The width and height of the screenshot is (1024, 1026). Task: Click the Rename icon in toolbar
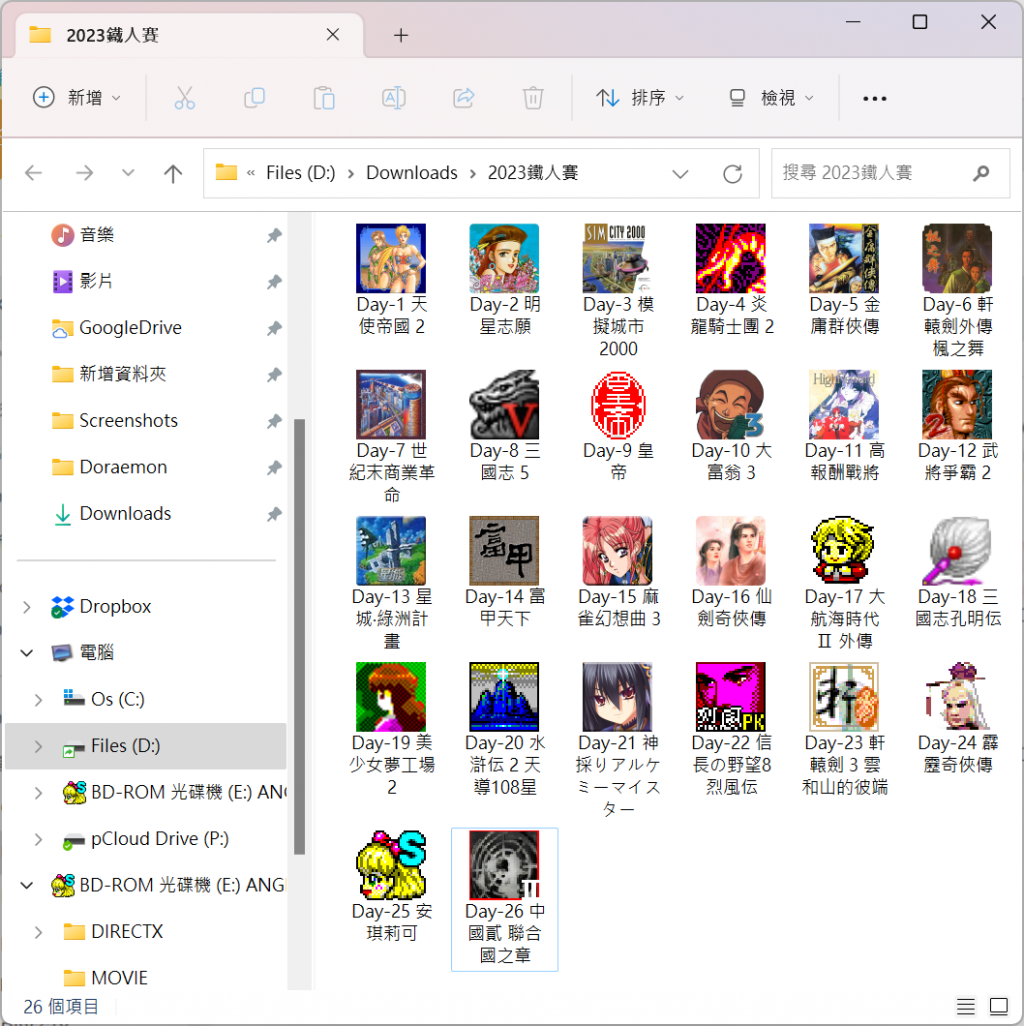tap(393, 98)
